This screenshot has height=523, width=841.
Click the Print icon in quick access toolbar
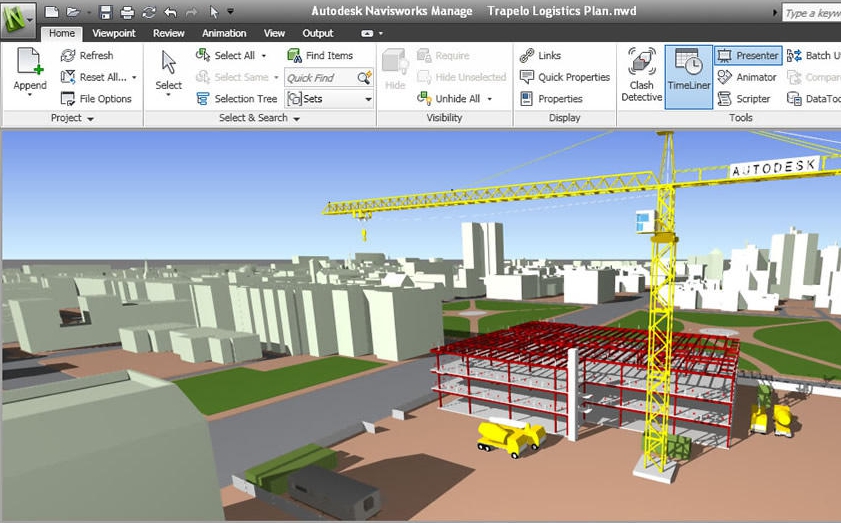127,12
